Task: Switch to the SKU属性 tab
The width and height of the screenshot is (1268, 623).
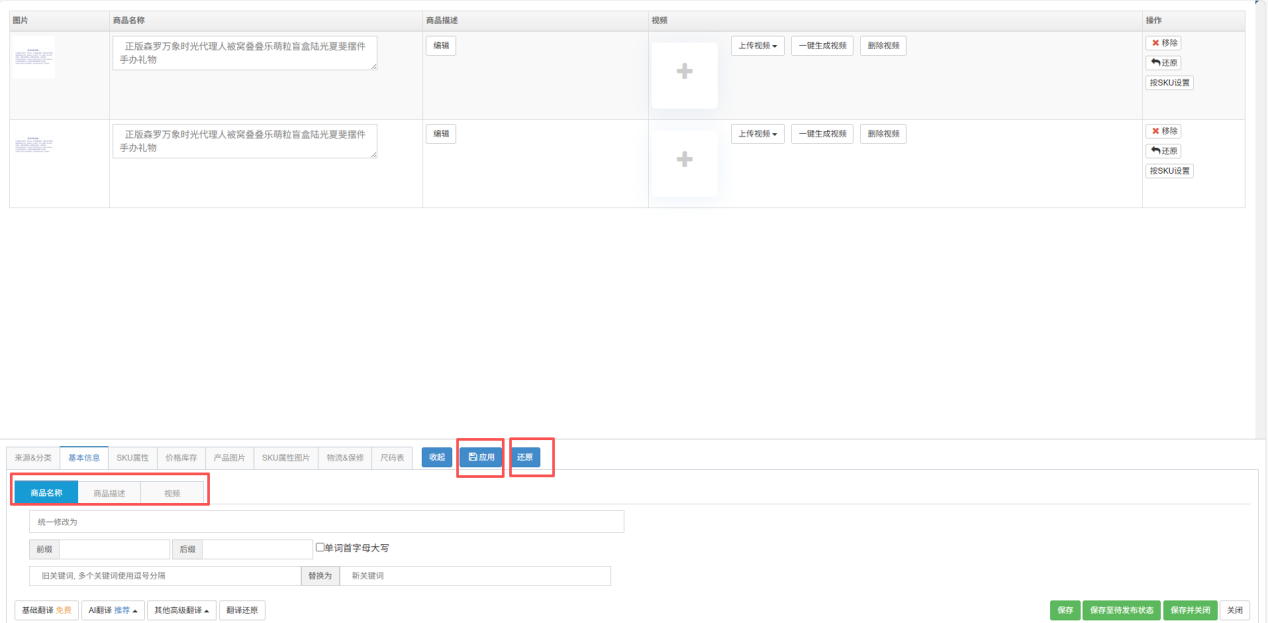Action: tap(132, 457)
